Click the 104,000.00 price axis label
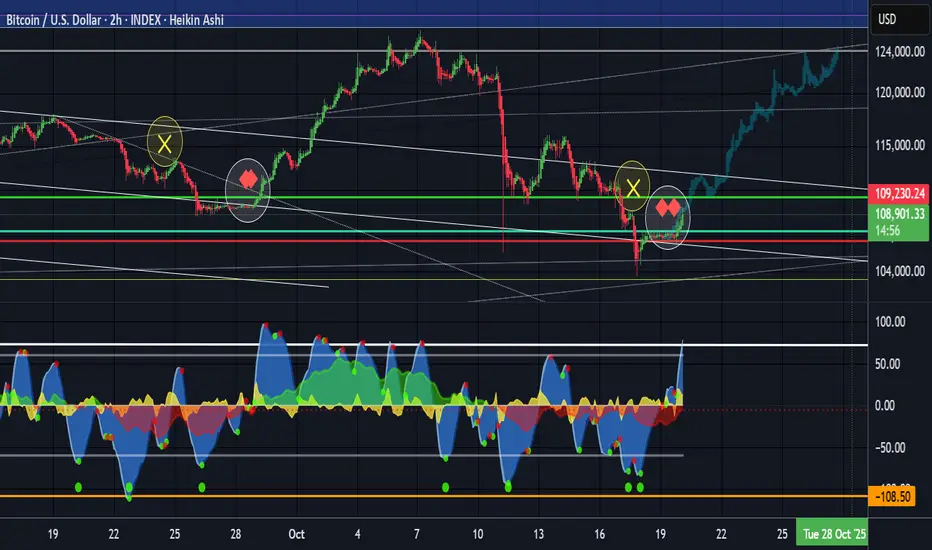 click(899, 271)
